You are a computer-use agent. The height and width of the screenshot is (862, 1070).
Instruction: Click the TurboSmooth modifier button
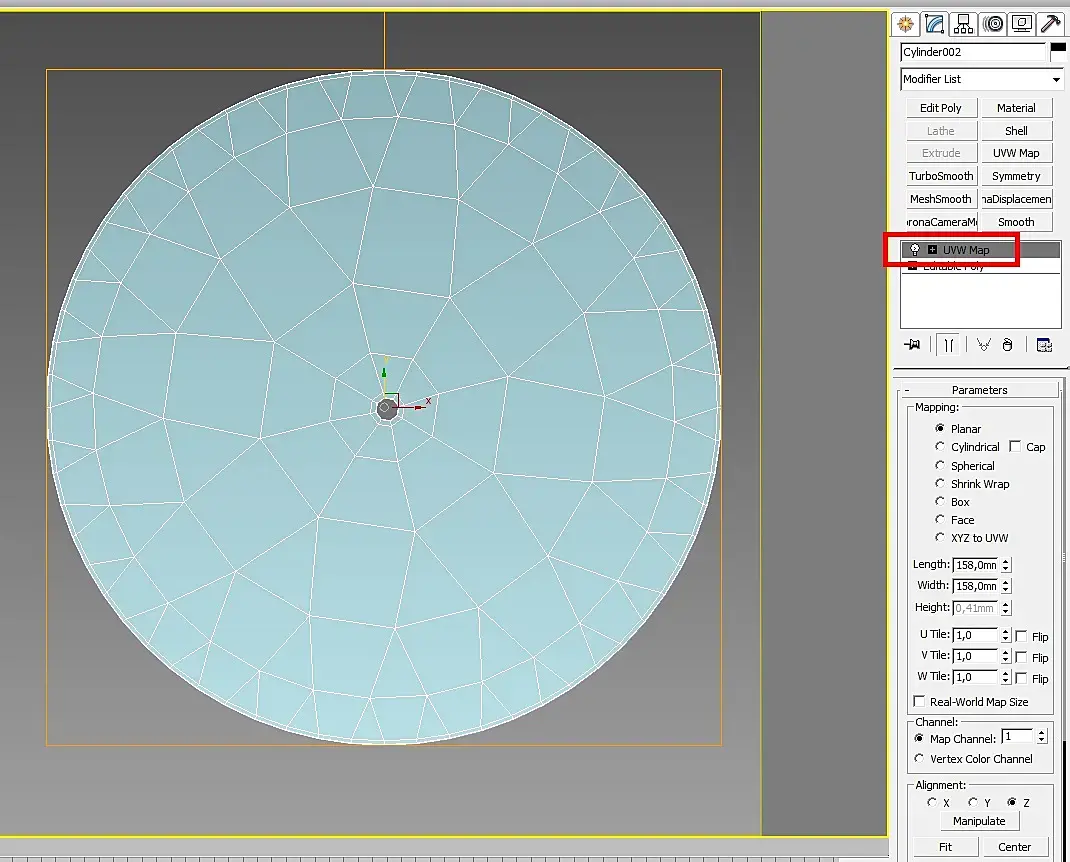pos(940,176)
